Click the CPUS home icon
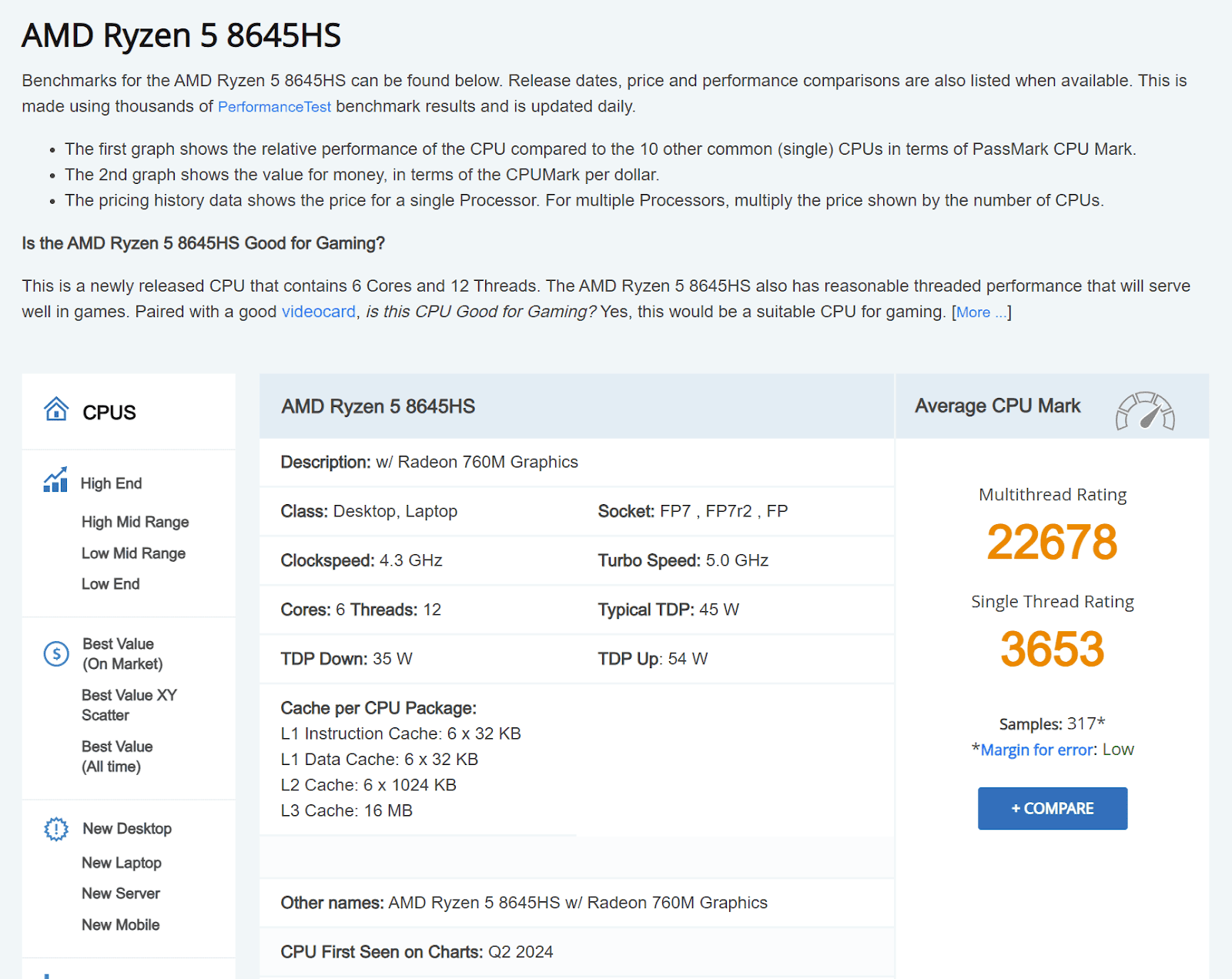 pos(55,409)
